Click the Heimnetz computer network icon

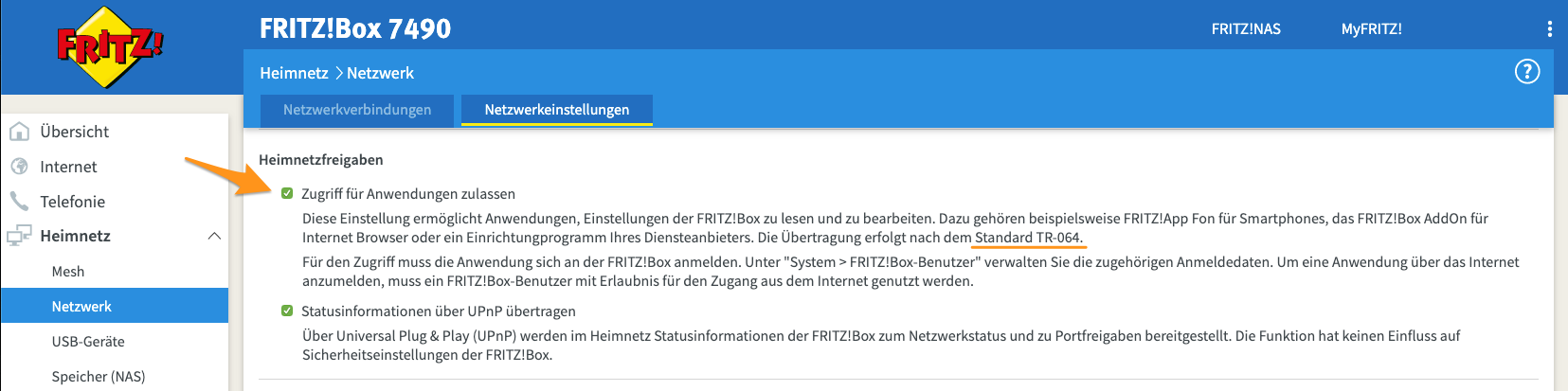[19, 237]
